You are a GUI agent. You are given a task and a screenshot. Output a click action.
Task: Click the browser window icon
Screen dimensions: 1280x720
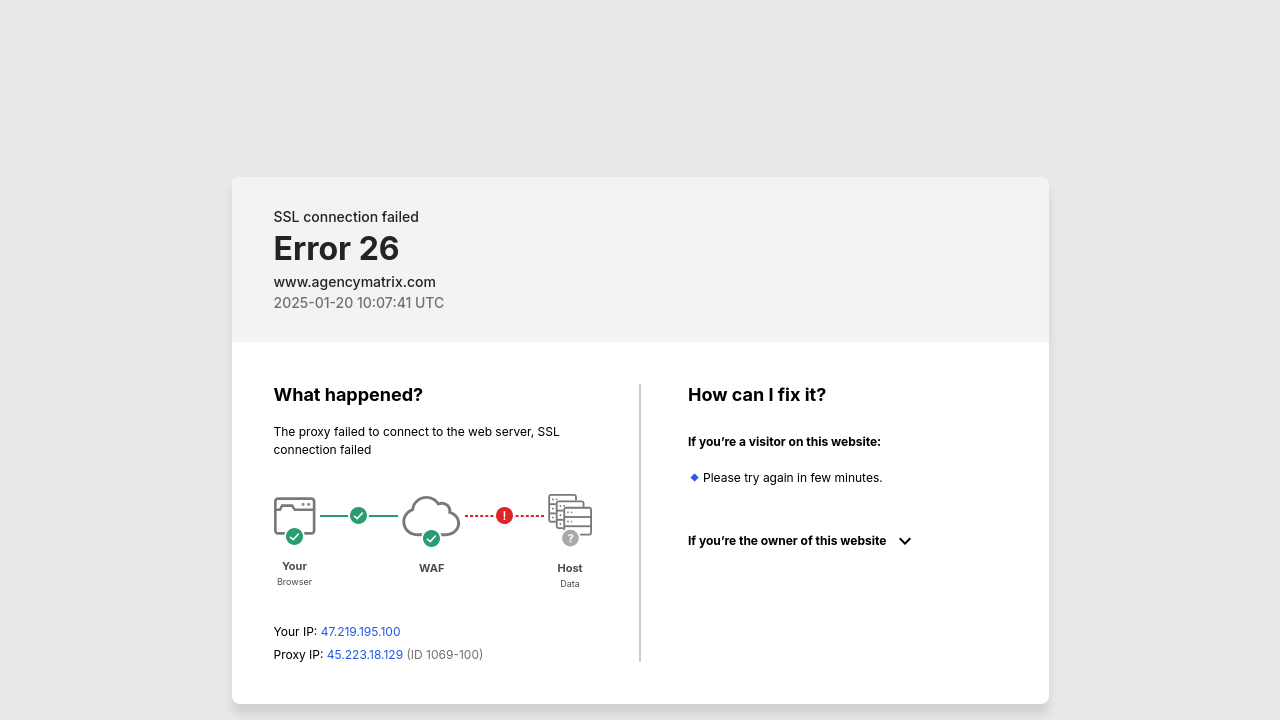[294, 514]
